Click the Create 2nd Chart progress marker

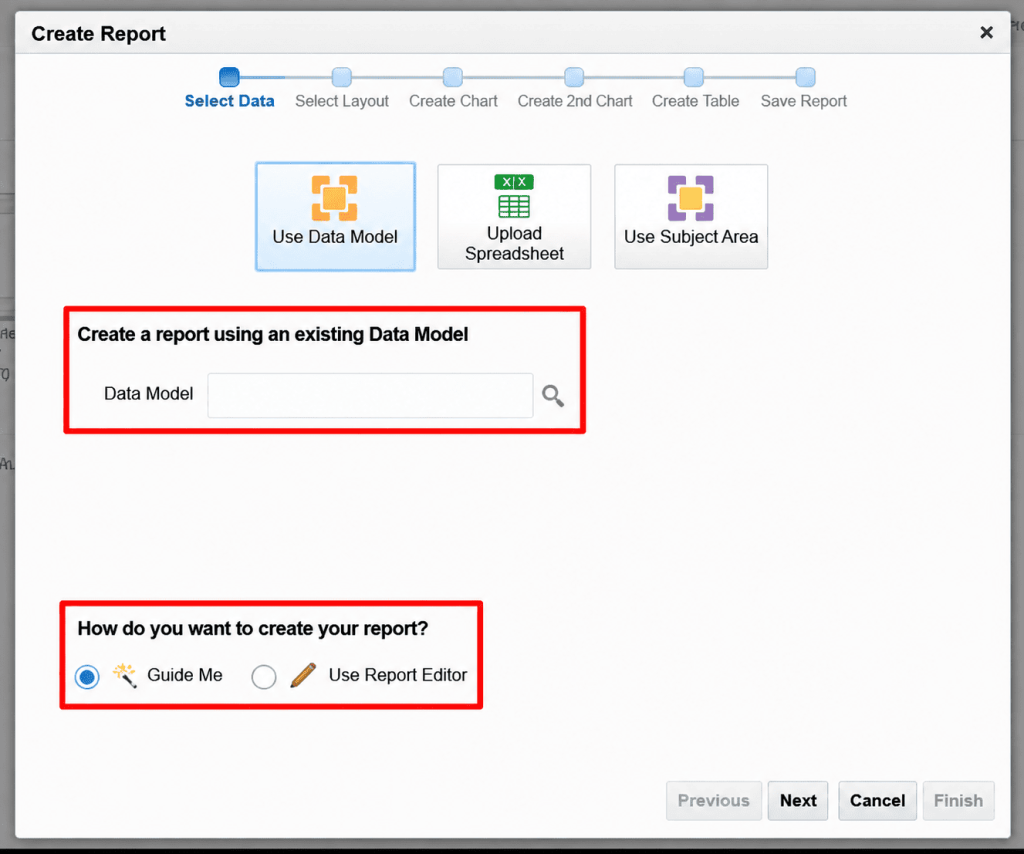(574, 77)
